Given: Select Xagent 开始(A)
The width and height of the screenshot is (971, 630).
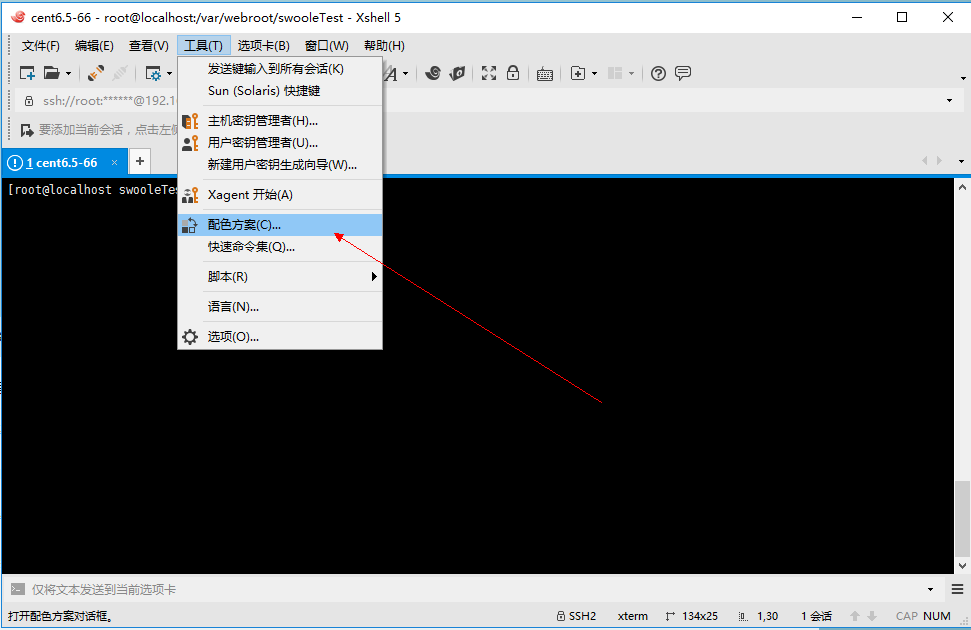Looking at the screenshot, I should (x=280, y=195).
